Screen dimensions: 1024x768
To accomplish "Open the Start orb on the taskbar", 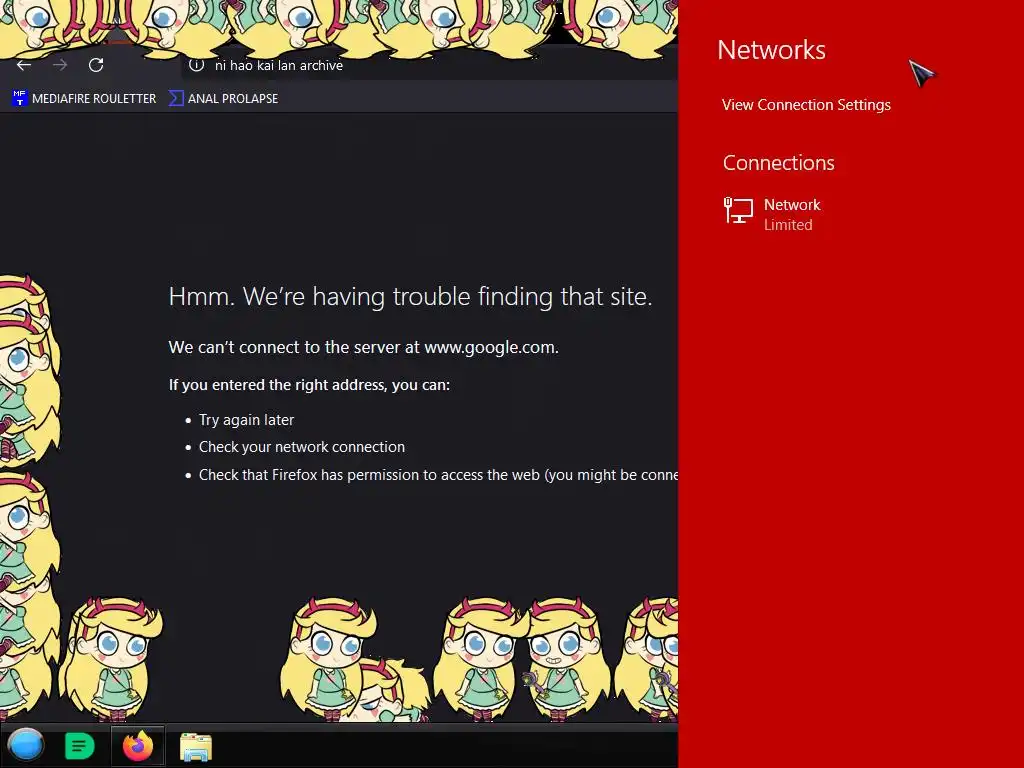I will pyautogui.click(x=26, y=745).
